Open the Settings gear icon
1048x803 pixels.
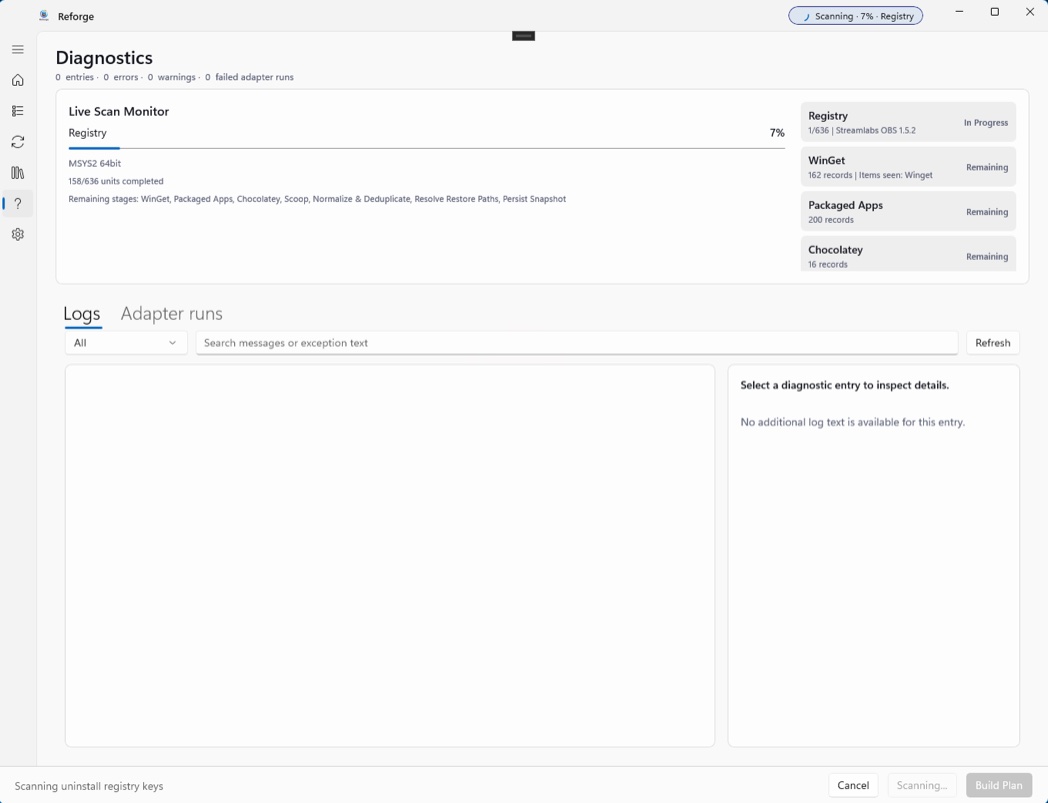tap(18, 234)
